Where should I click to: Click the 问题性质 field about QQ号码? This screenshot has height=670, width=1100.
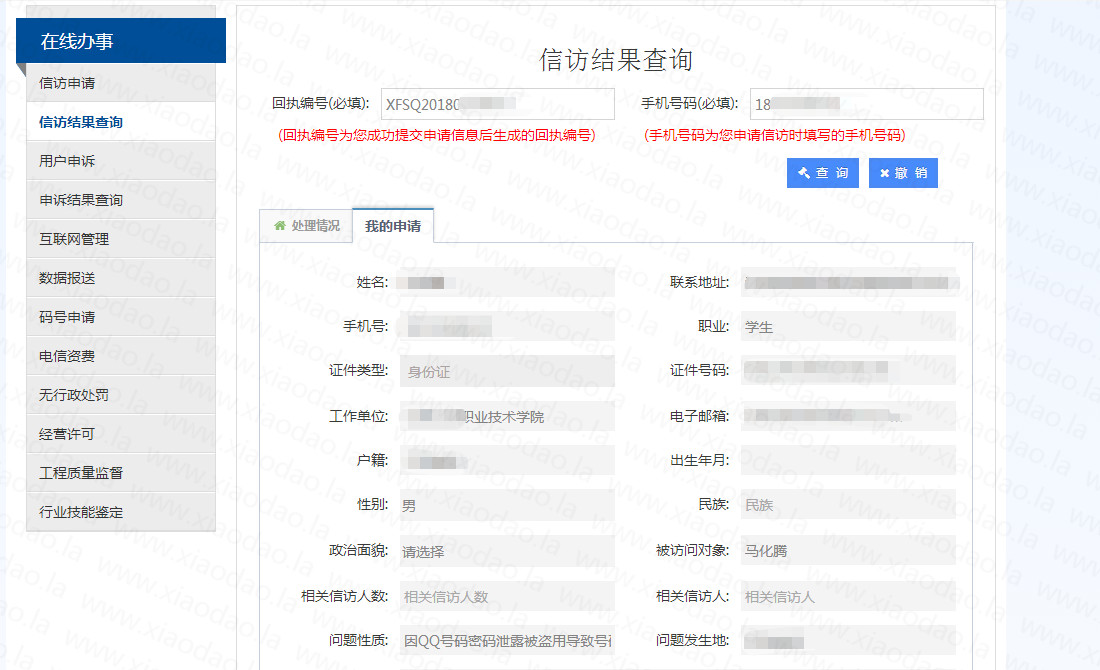click(507, 640)
